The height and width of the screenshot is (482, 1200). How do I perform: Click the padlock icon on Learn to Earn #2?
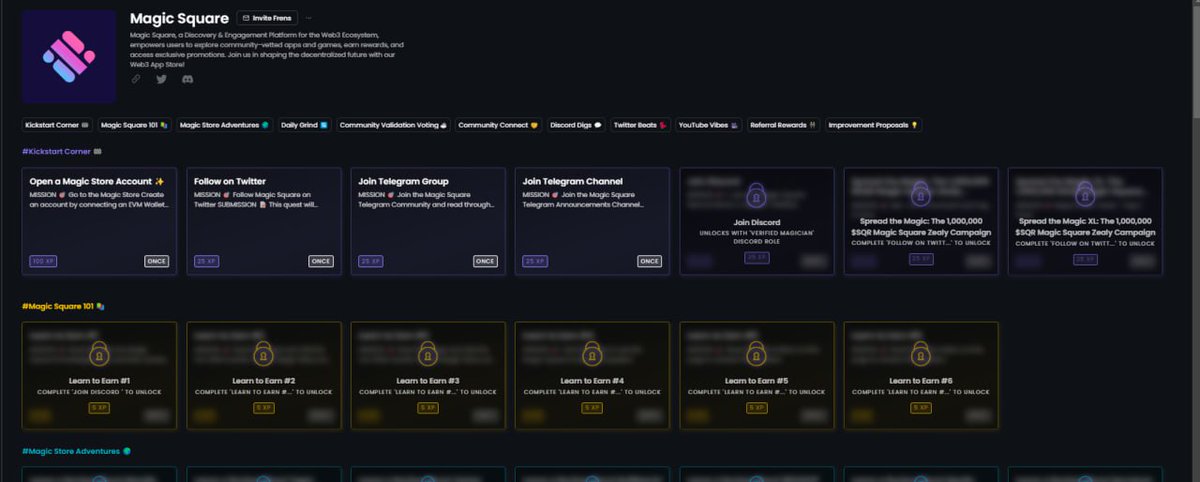click(x=264, y=353)
